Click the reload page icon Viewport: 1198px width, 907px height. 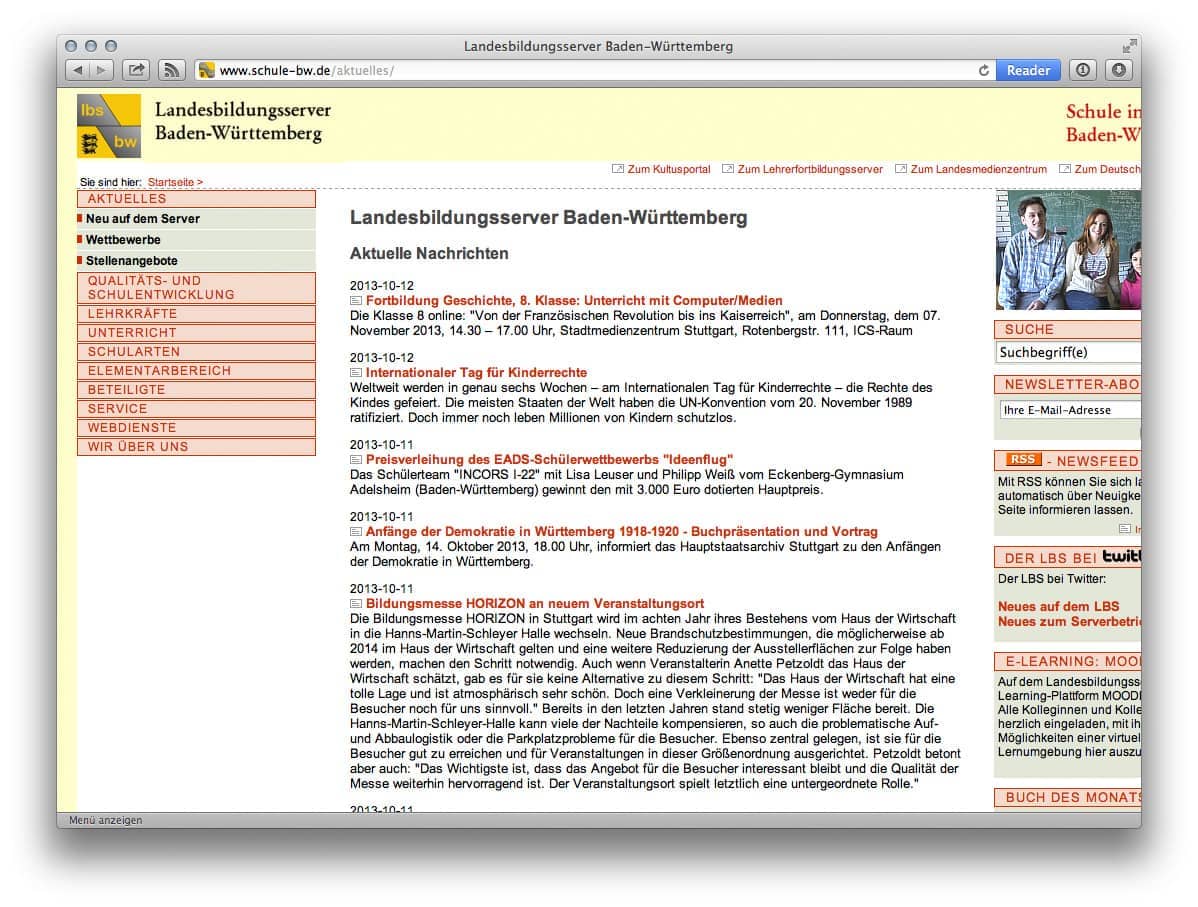coord(984,70)
